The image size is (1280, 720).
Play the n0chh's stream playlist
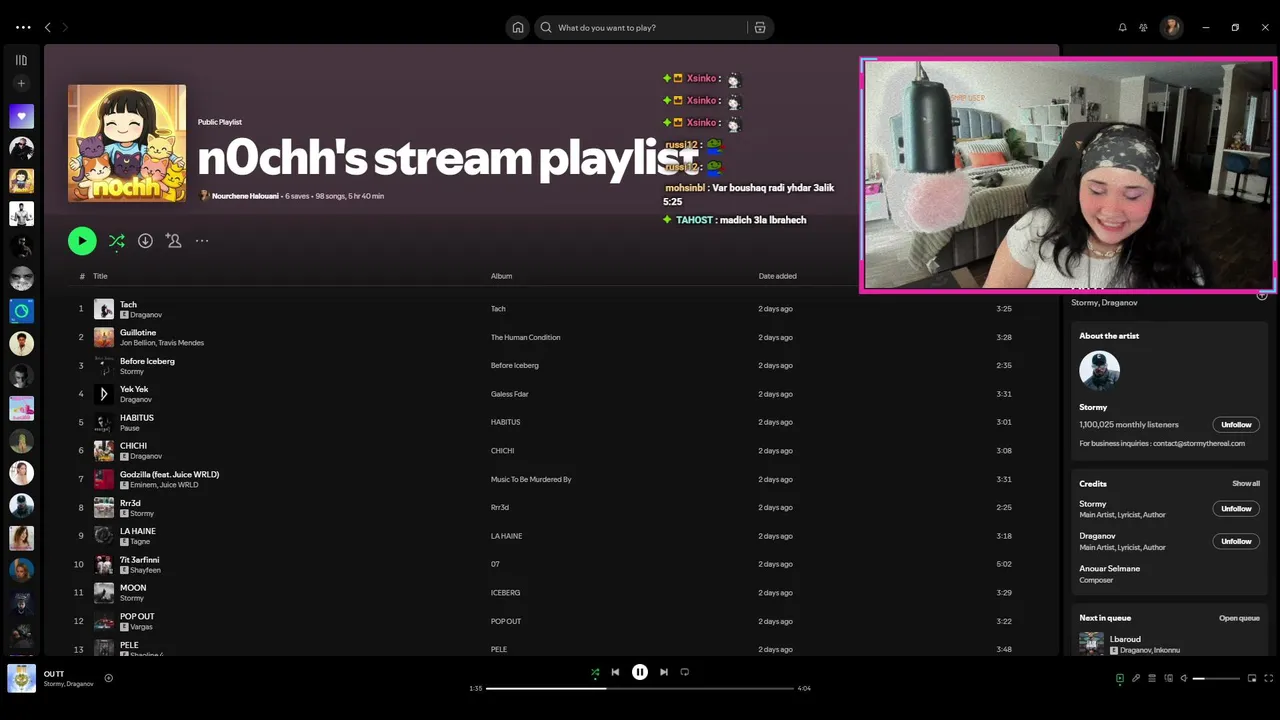pyautogui.click(x=82, y=241)
